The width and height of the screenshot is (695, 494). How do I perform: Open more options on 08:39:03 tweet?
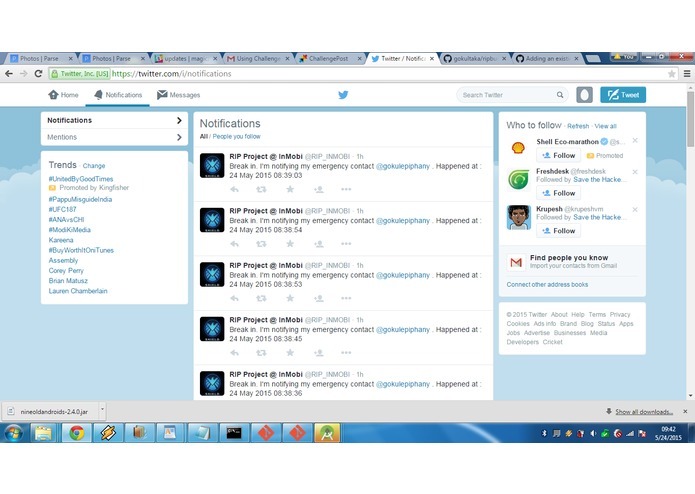click(x=346, y=190)
